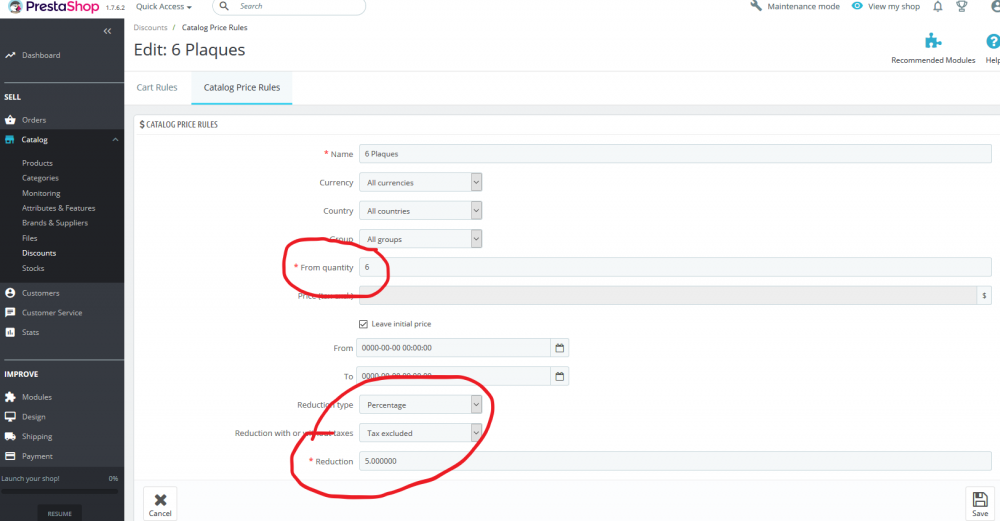Screen dimensions: 1000x521
Task: Click the Cancel button
Action: pyautogui.click(x=160, y=504)
